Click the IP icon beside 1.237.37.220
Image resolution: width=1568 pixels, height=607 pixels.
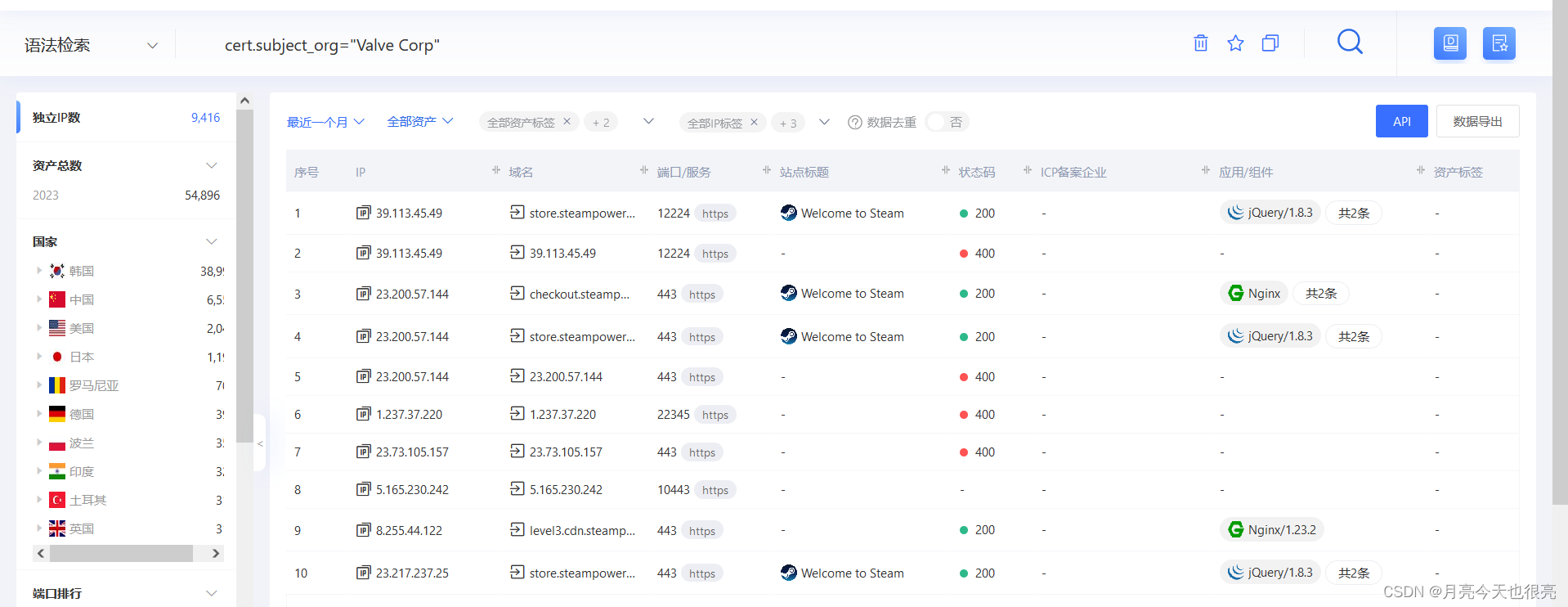[x=363, y=414]
